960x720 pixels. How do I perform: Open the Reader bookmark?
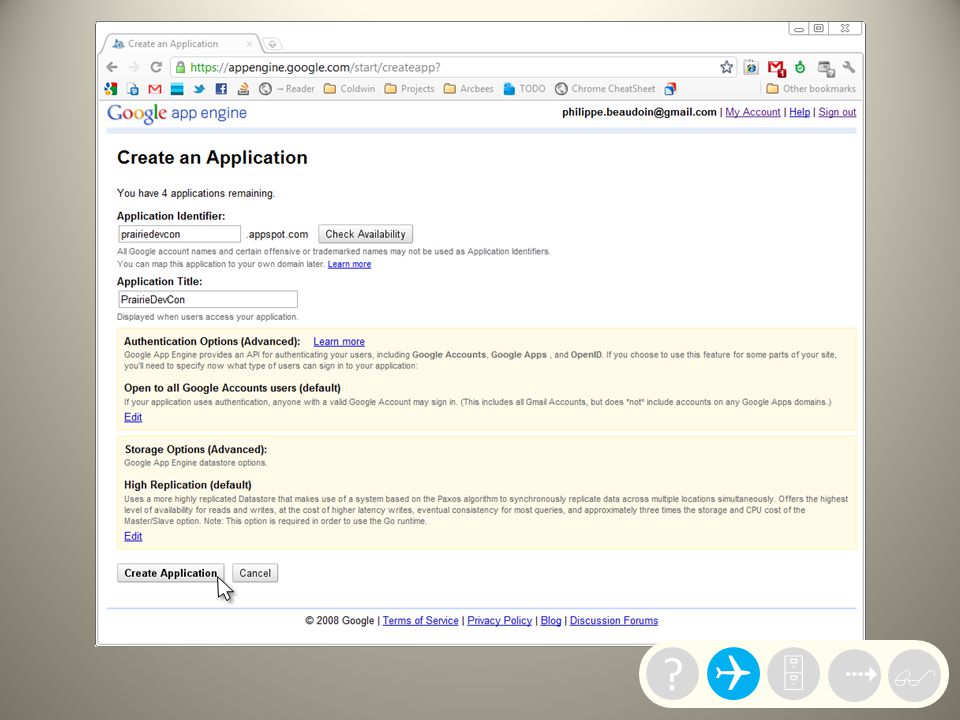pos(287,89)
